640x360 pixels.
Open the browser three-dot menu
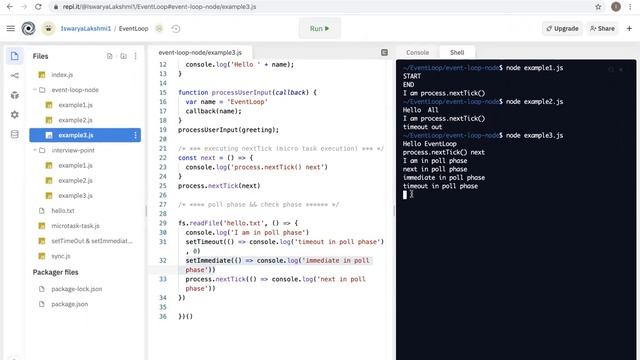point(631,7)
